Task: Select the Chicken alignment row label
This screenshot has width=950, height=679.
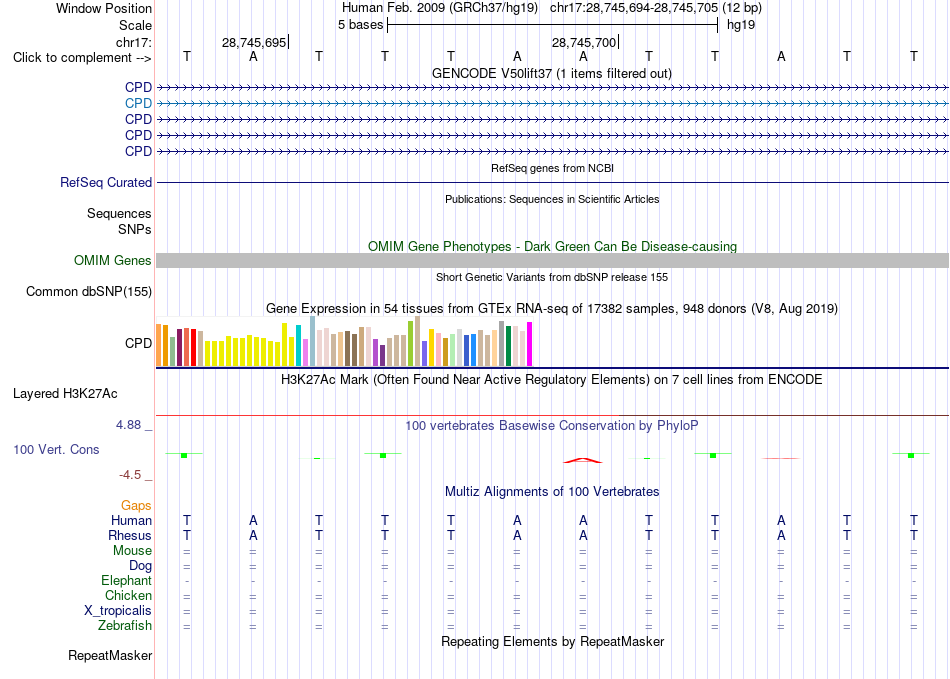Action: pos(128,595)
